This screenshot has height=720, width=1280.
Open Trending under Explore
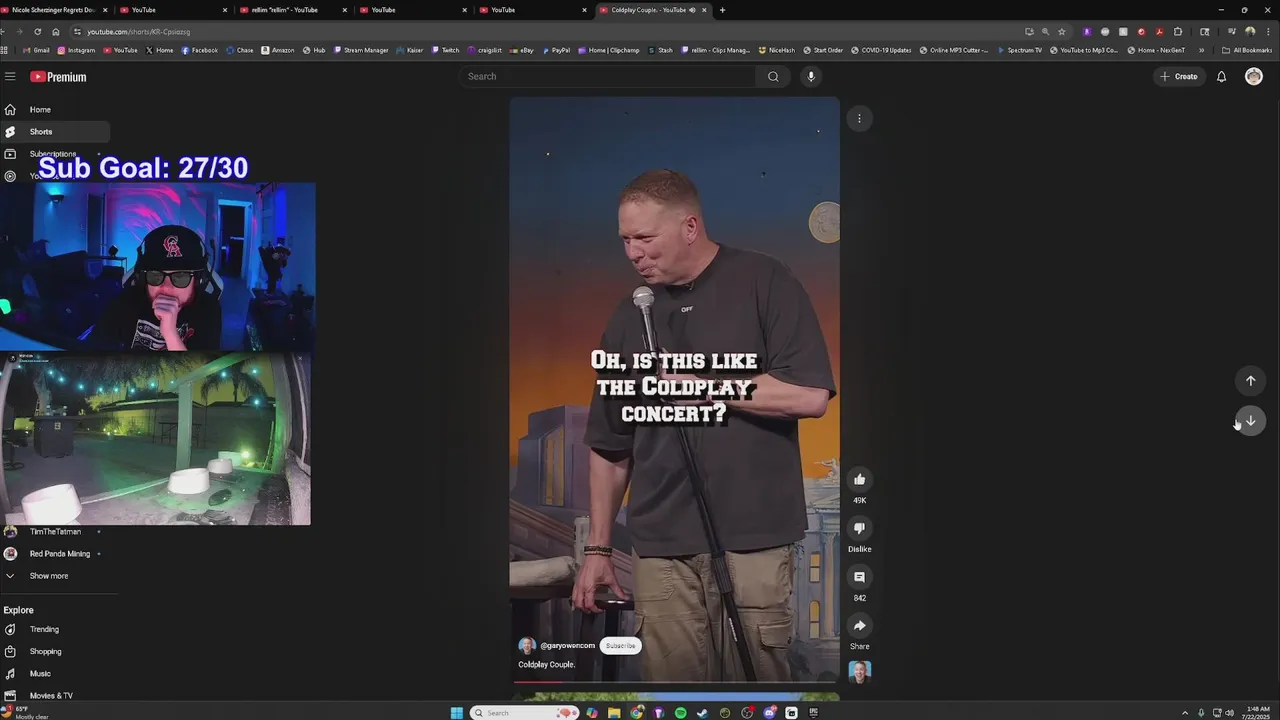44,629
